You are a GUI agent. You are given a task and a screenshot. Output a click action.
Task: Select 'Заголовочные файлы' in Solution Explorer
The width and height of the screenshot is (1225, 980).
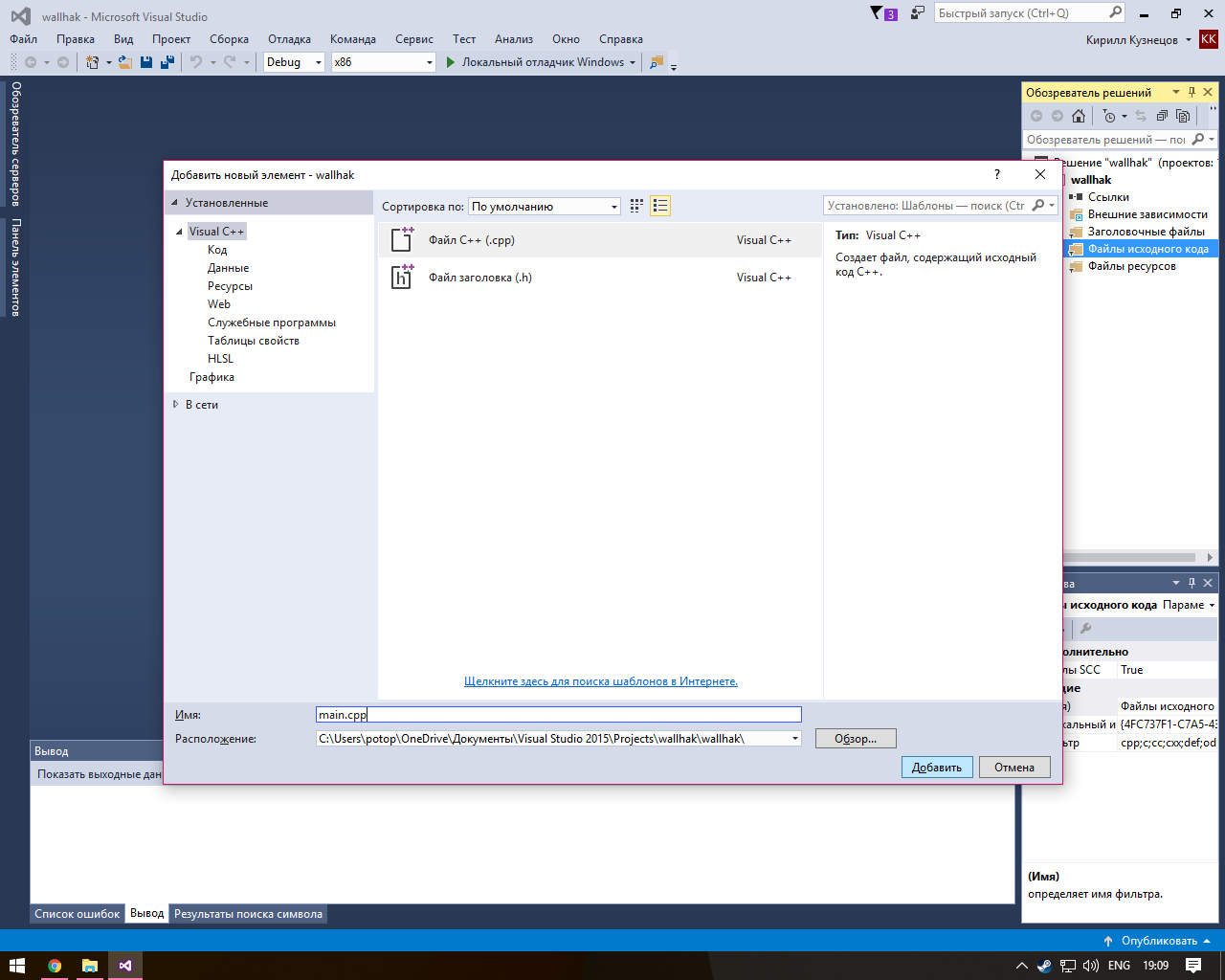pos(1146,232)
